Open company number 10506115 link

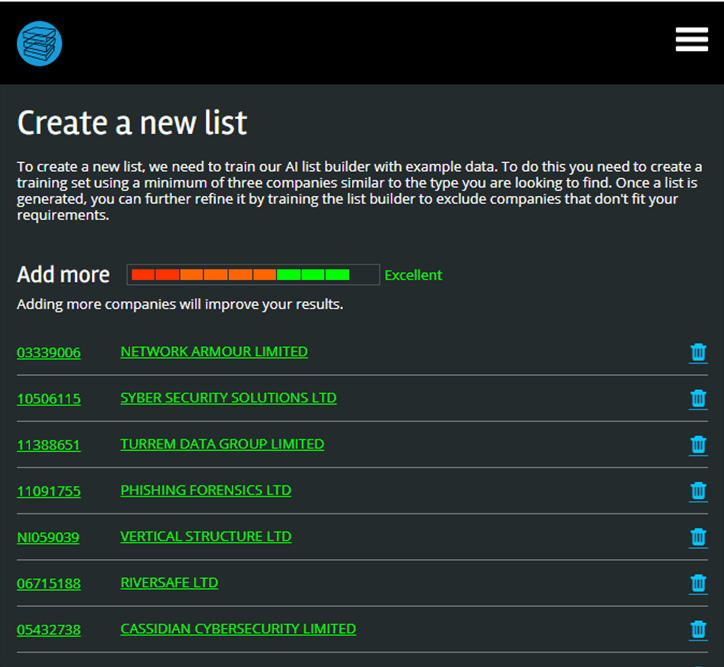pos(48,399)
